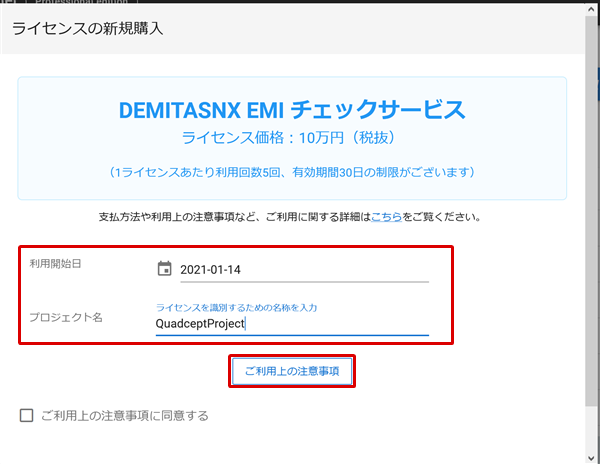The height and width of the screenshot is (464, 600).
Task: Follow the こちら details link
Action: click(x=386, y=217)
